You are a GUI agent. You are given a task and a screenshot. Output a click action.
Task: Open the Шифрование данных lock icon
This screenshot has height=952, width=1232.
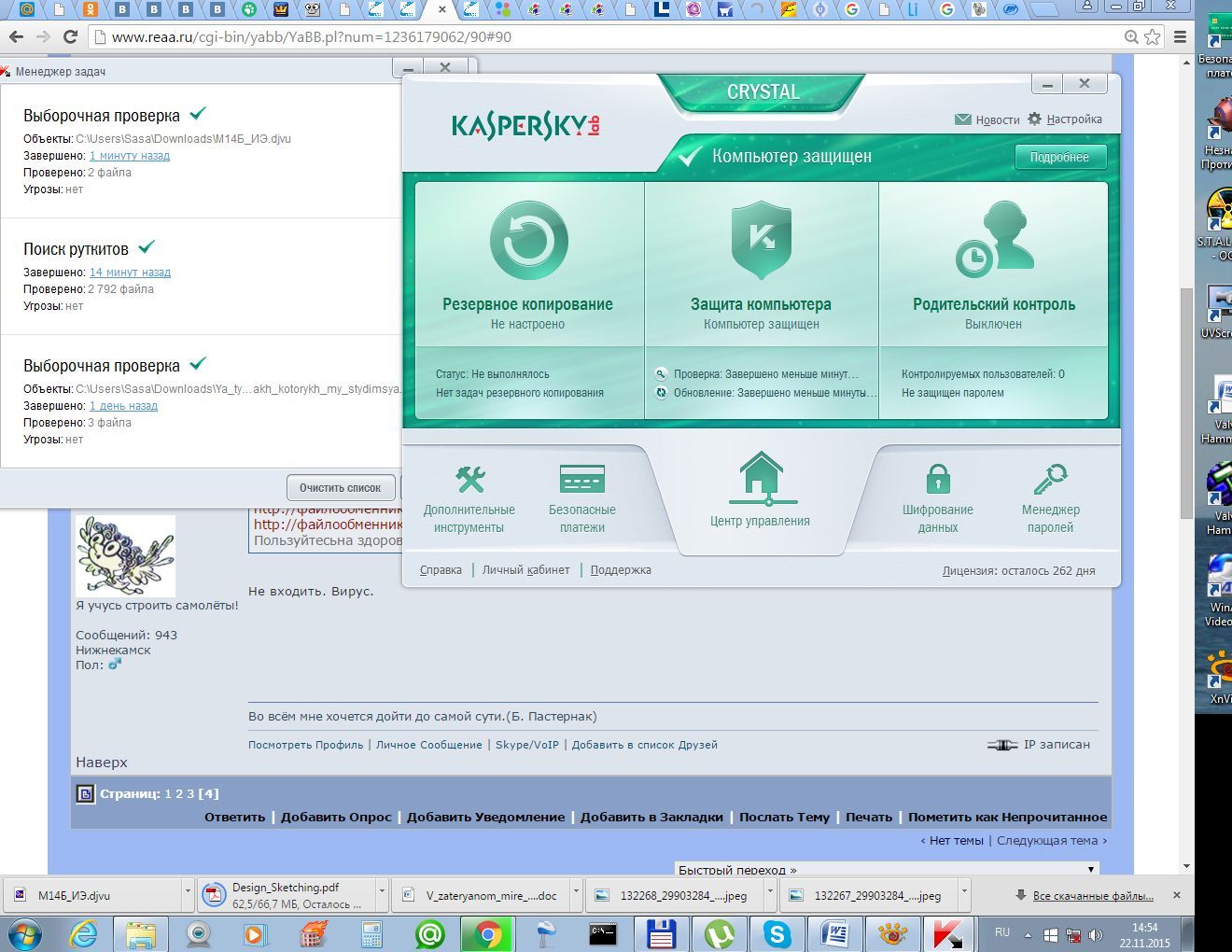tap(938, 479)
